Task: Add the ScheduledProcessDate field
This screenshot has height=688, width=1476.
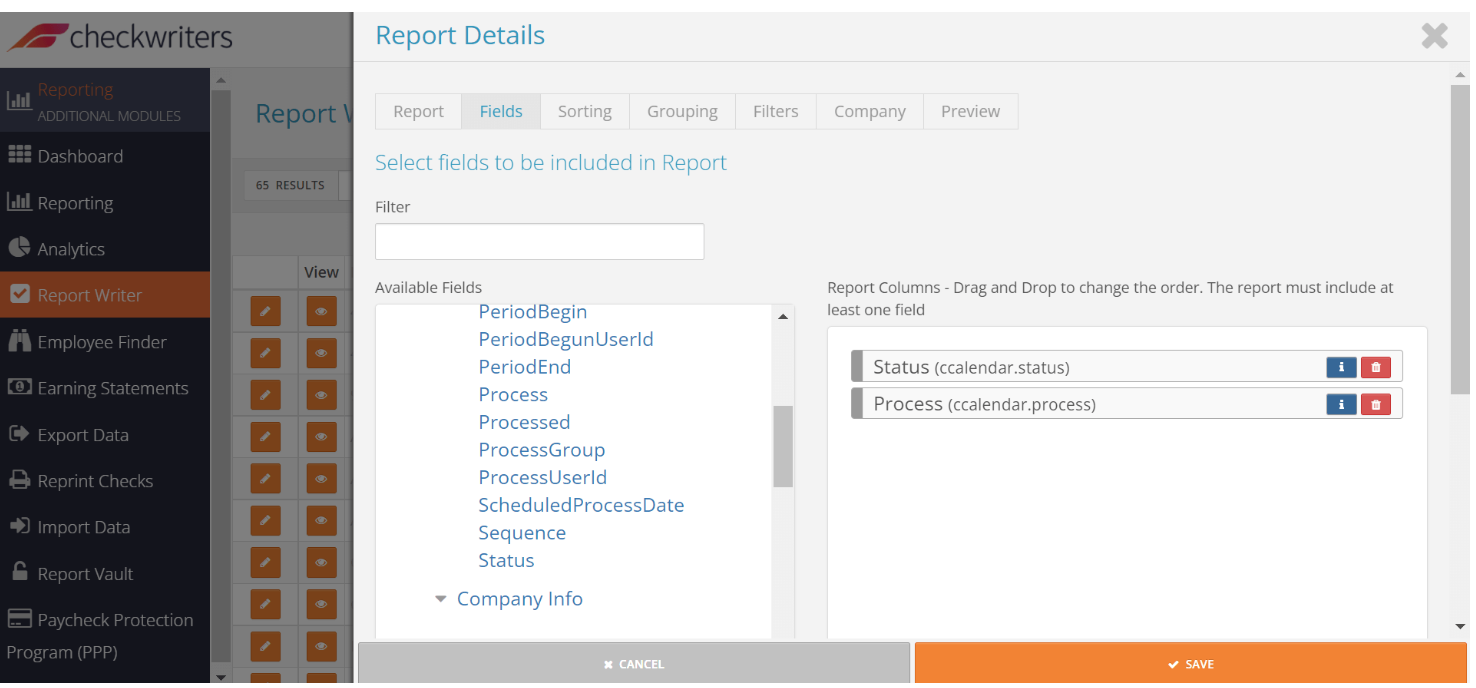Action: 581,505
